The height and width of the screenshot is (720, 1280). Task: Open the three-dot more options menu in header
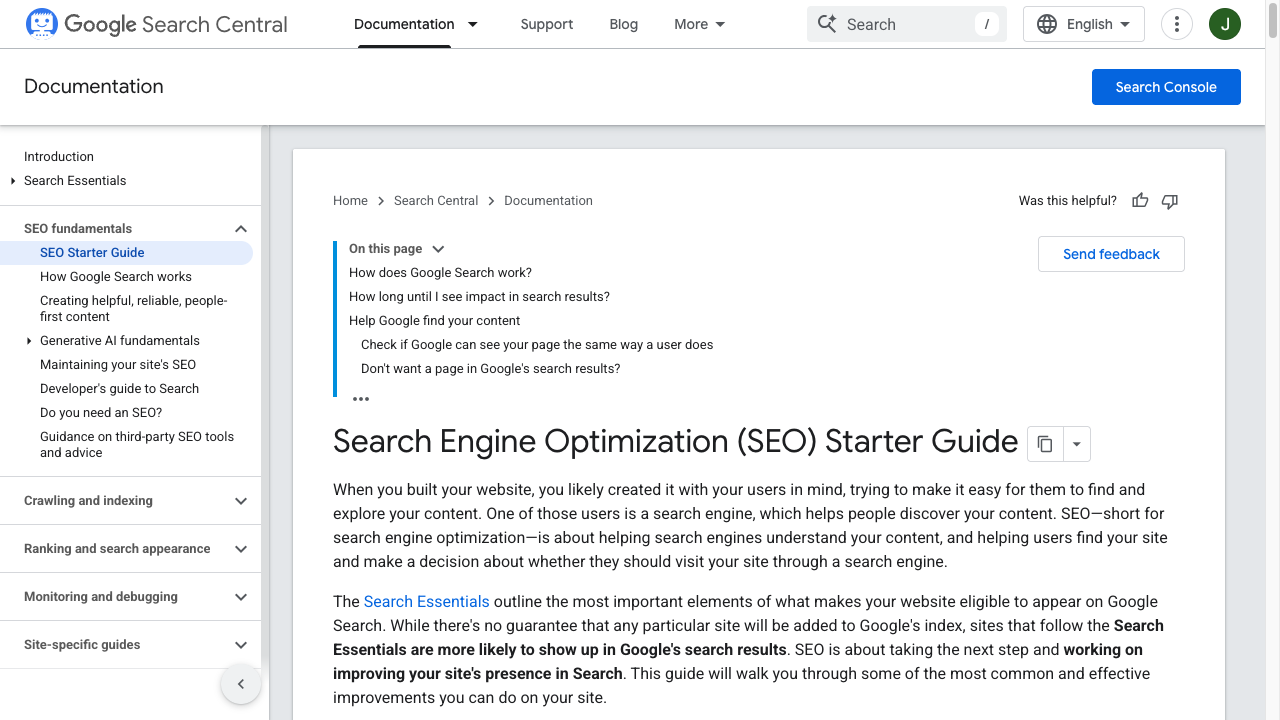tap(1178, 24)
